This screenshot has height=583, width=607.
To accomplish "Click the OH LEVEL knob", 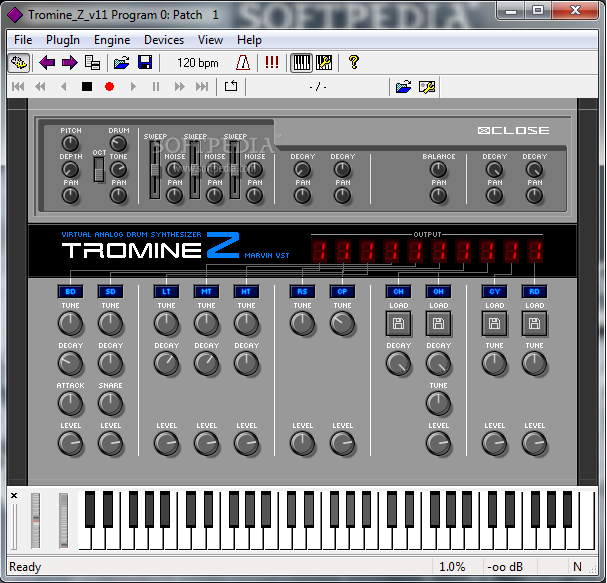I will click(438, 443).
